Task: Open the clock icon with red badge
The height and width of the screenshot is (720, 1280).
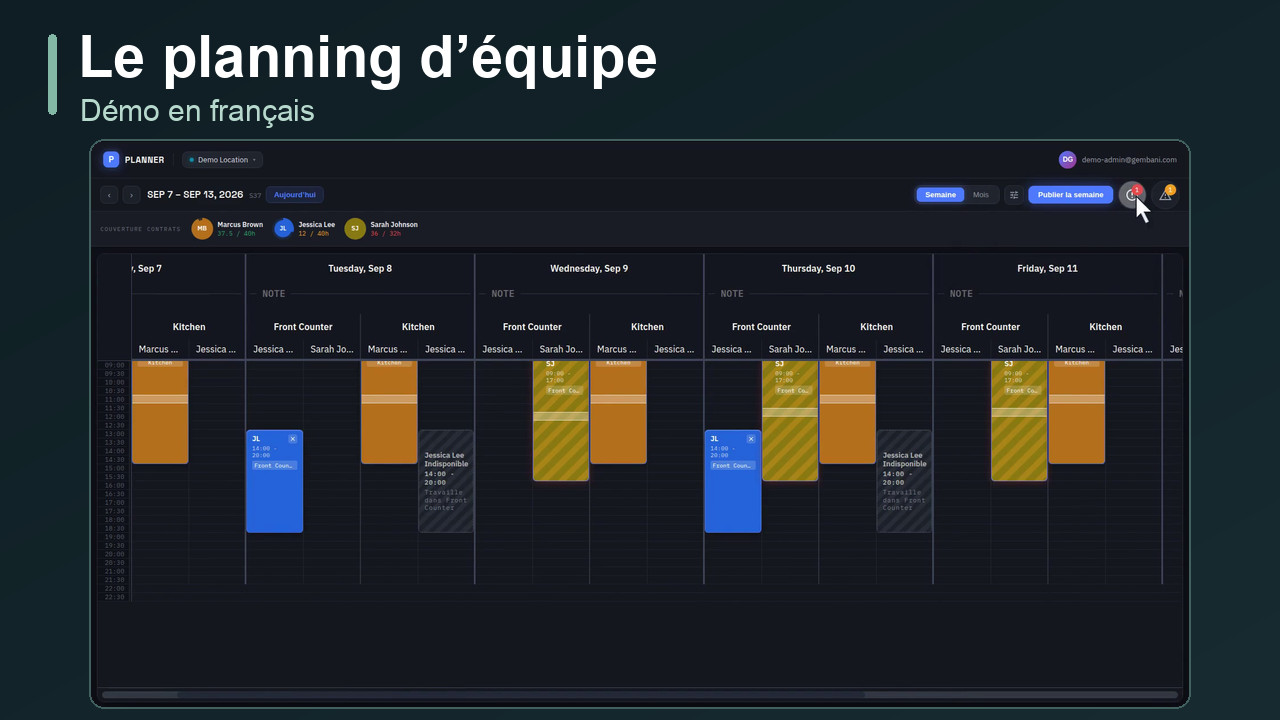Action: [1132, 195]
